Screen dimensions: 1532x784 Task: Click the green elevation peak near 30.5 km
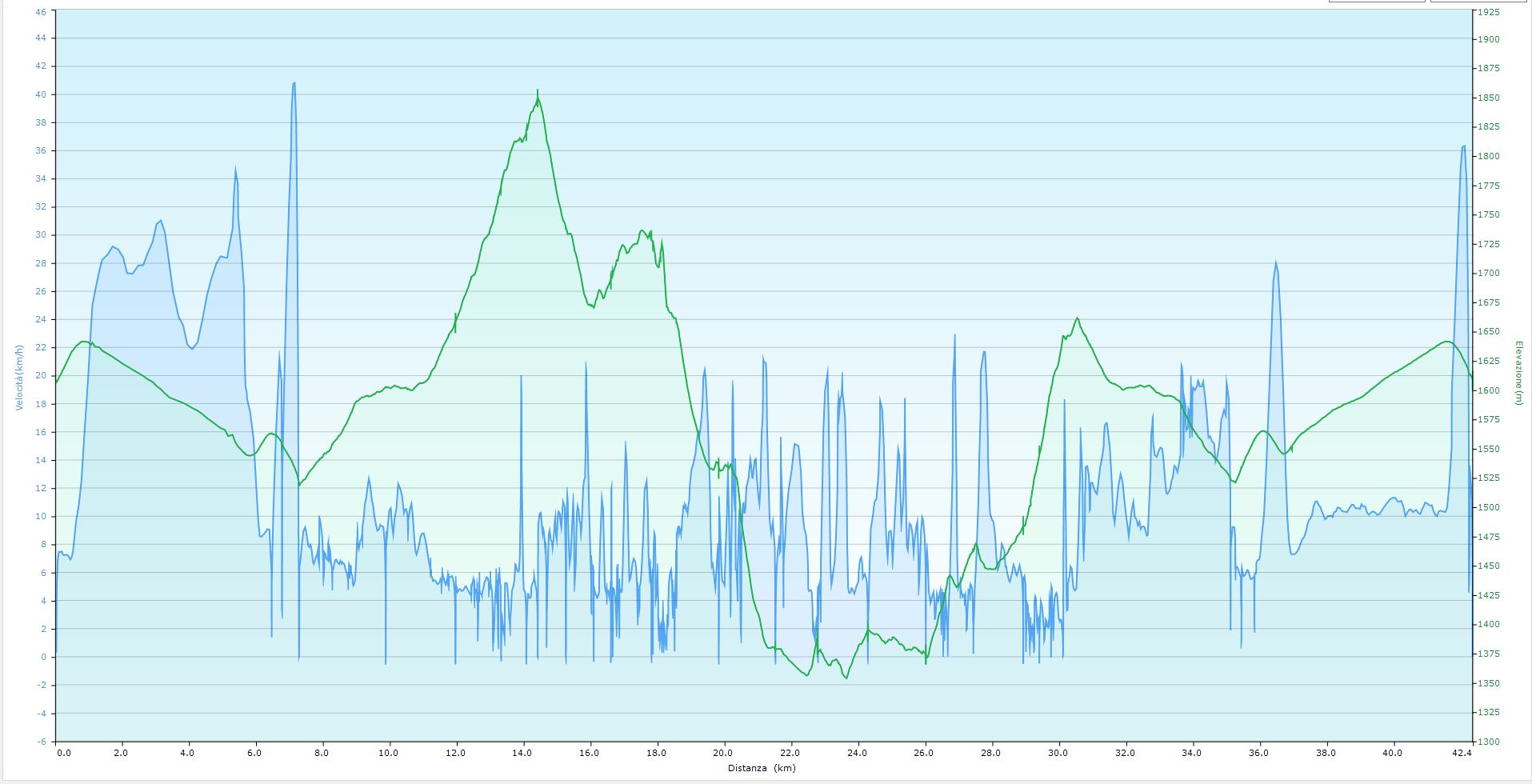point(1078,318)
